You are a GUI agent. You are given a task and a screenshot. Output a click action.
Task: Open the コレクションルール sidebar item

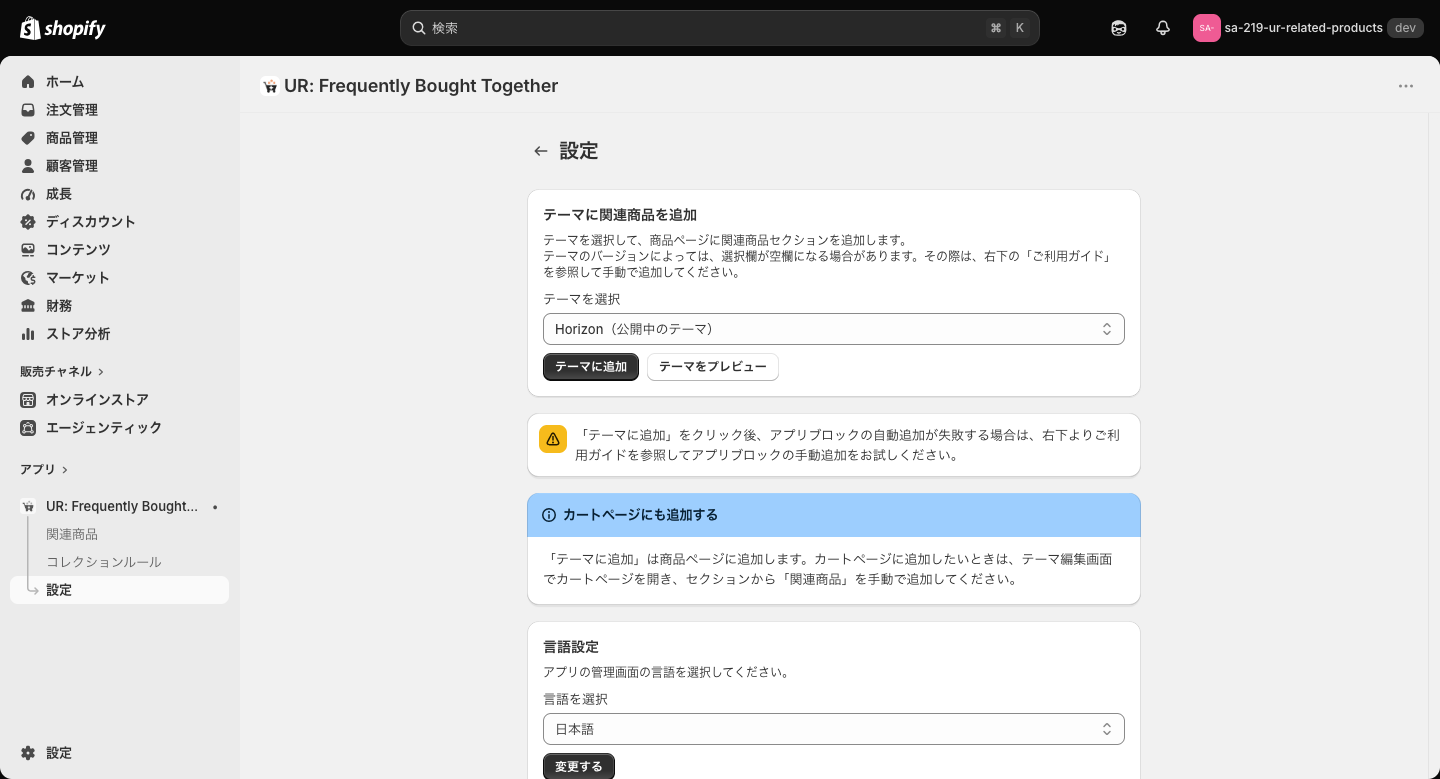(104, 562)
